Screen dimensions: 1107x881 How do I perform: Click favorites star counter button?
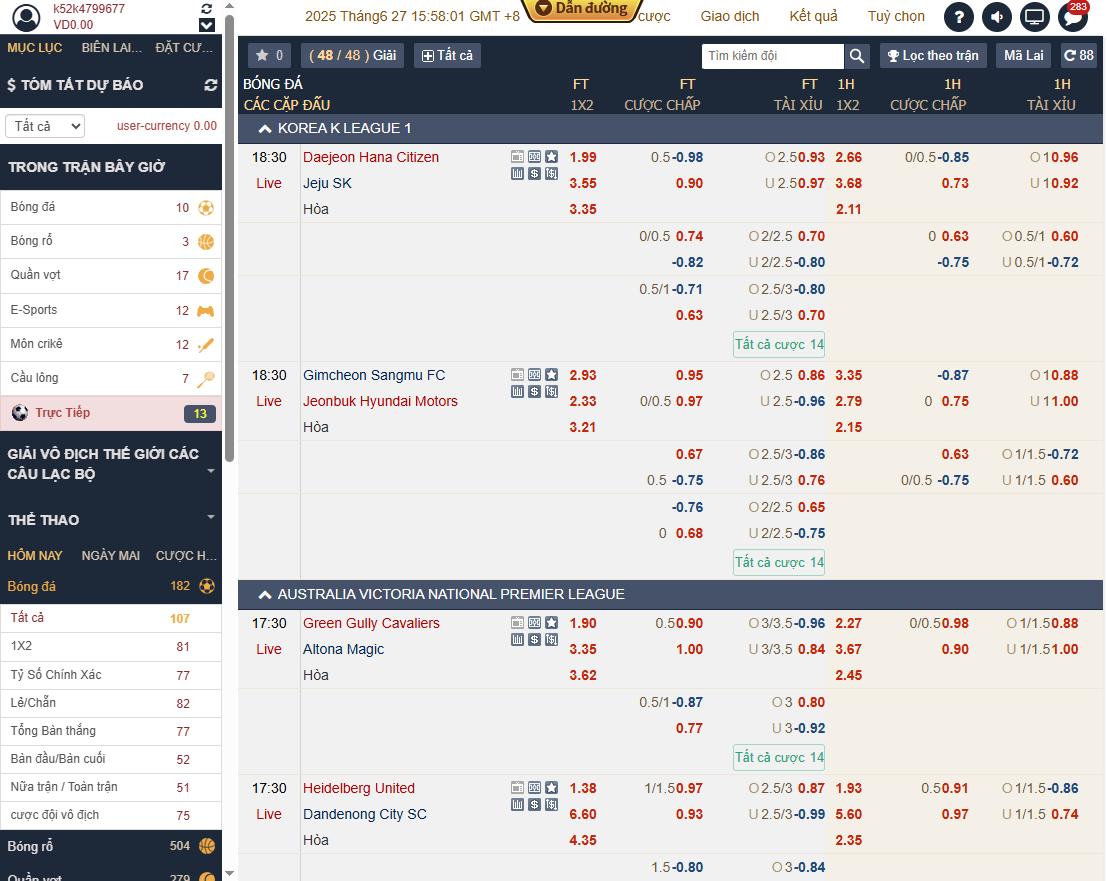[x=270, y=55]
